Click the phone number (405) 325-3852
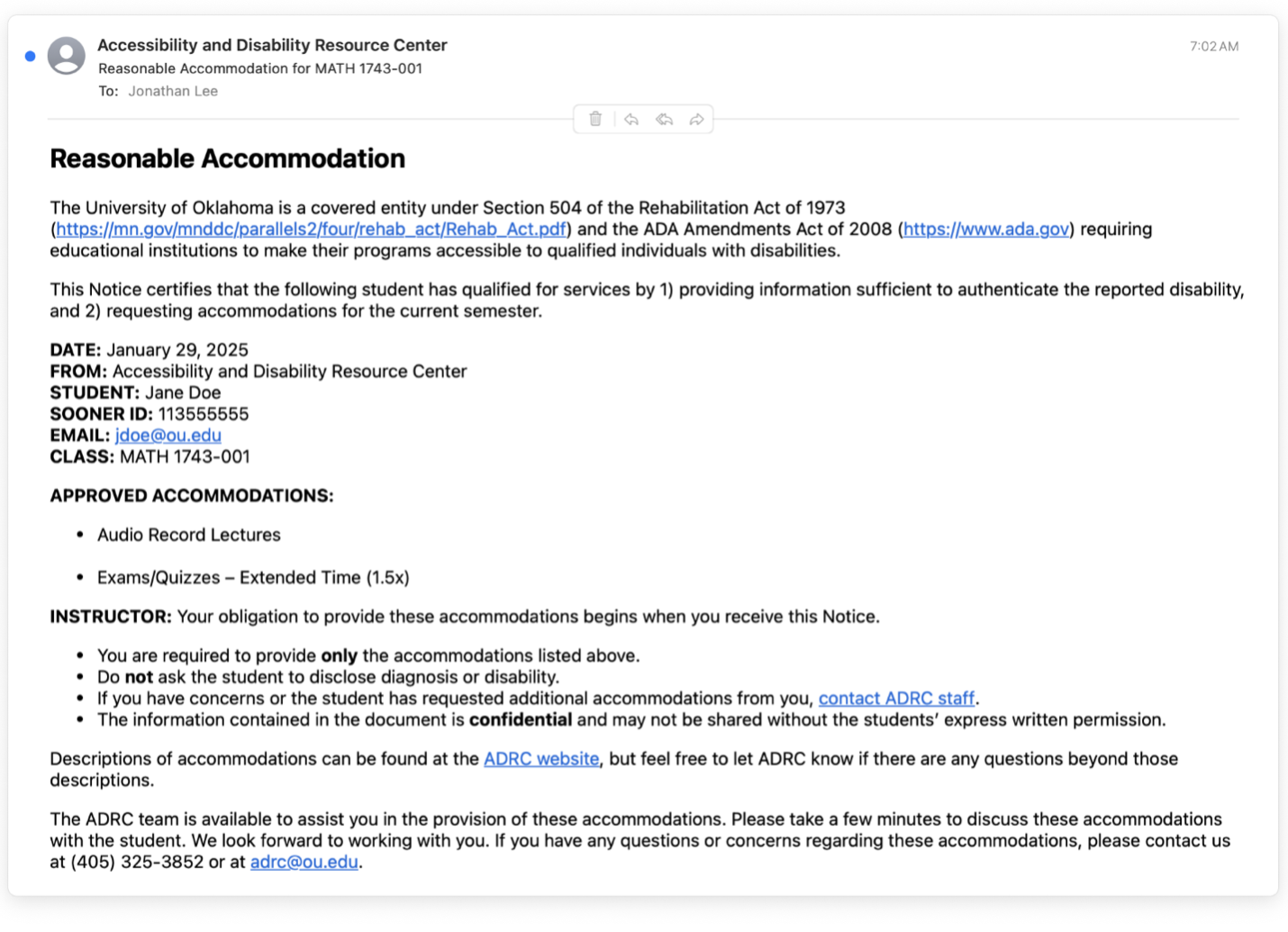This screenshot has width=1288, height=932. [137, 863]
